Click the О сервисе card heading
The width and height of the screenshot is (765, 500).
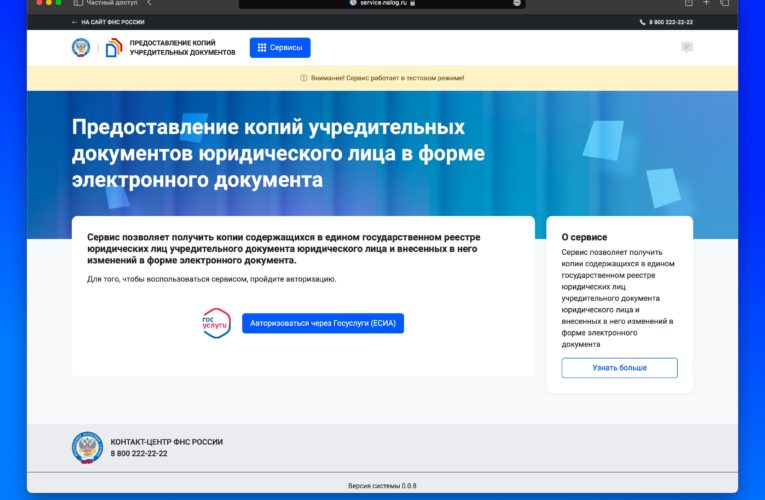[584, 238]
